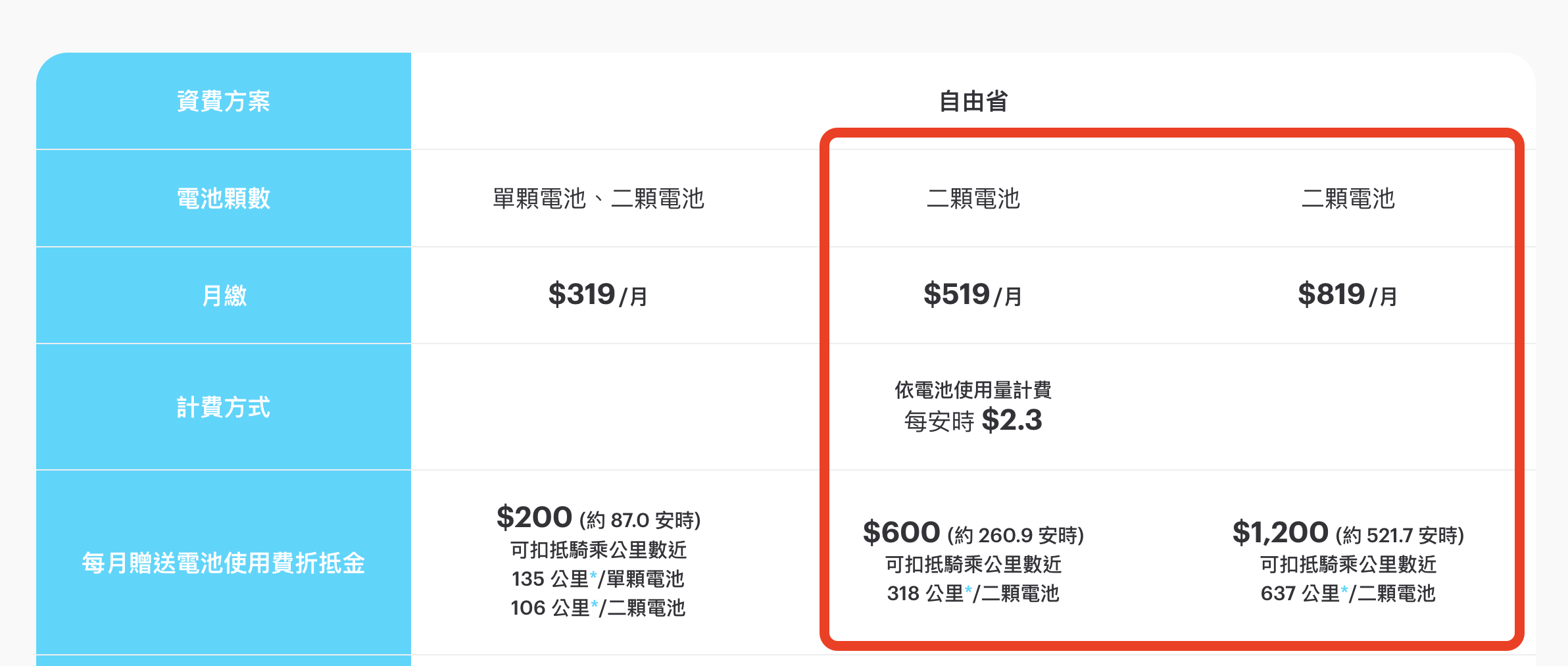
Task: Select the 電池顆數 row header
Action: point(223,198)
